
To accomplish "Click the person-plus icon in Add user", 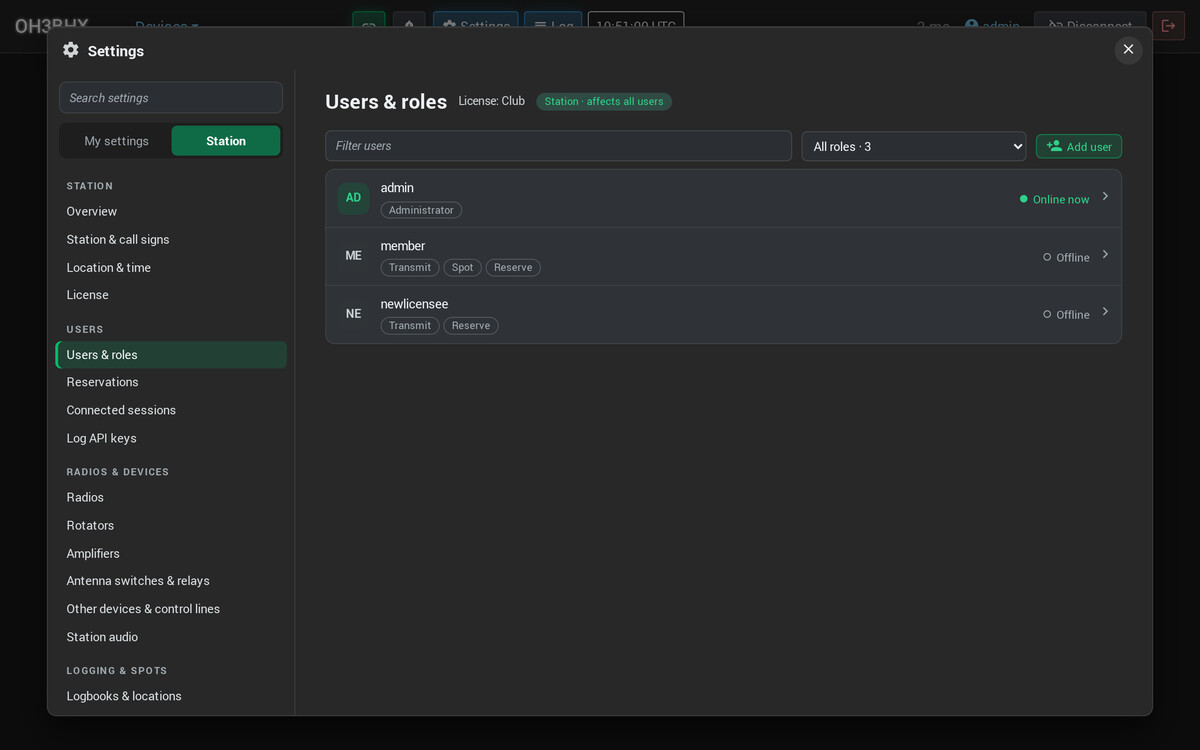I will coord(1054,146).
